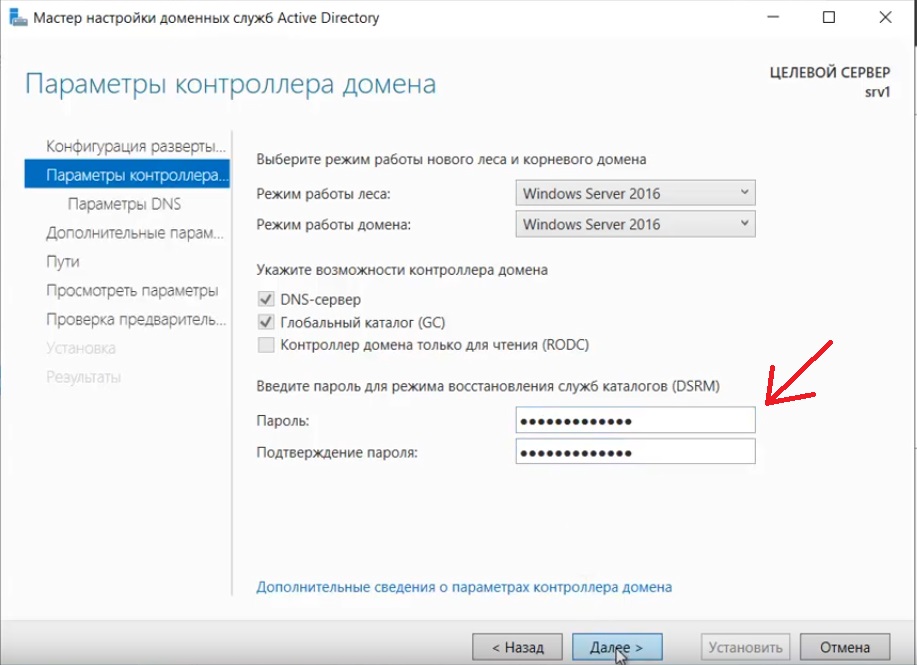This screenshot has width=917, height=665.
Task: Close the Active Directory wizard window
Action: 885,18
